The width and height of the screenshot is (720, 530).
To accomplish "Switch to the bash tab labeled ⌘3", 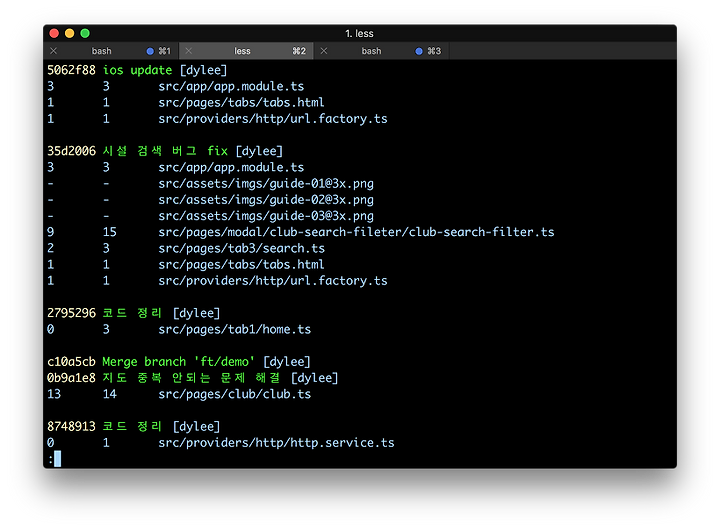I will (381, 51).
